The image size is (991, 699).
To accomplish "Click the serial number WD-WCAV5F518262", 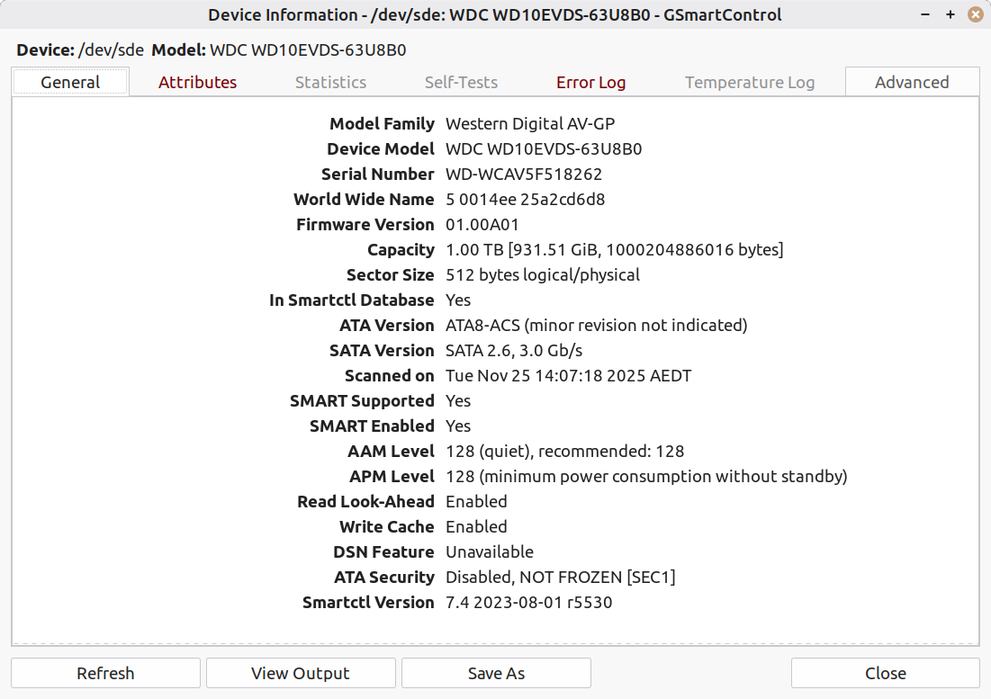I will tap(523, 174).
